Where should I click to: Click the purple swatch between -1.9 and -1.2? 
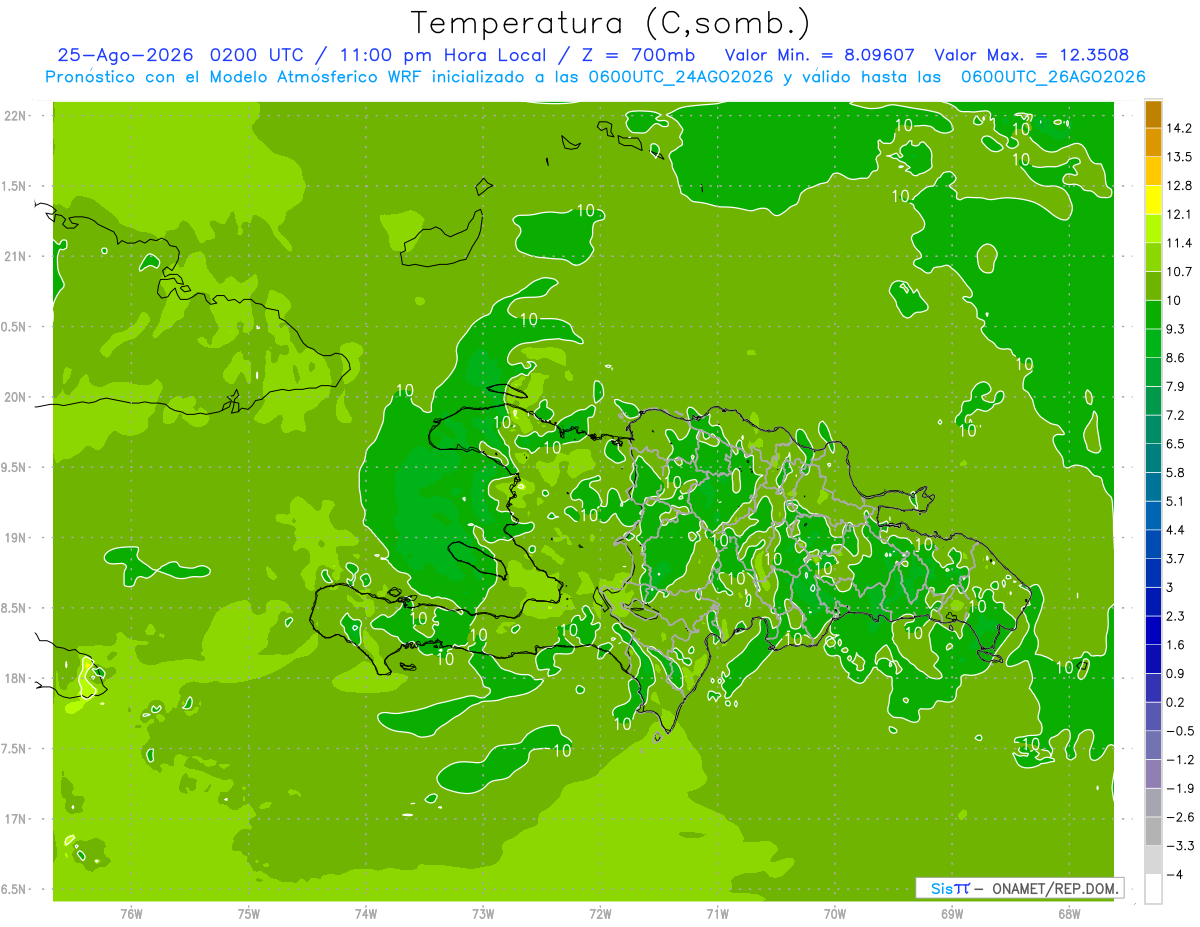pos(1152,773)
